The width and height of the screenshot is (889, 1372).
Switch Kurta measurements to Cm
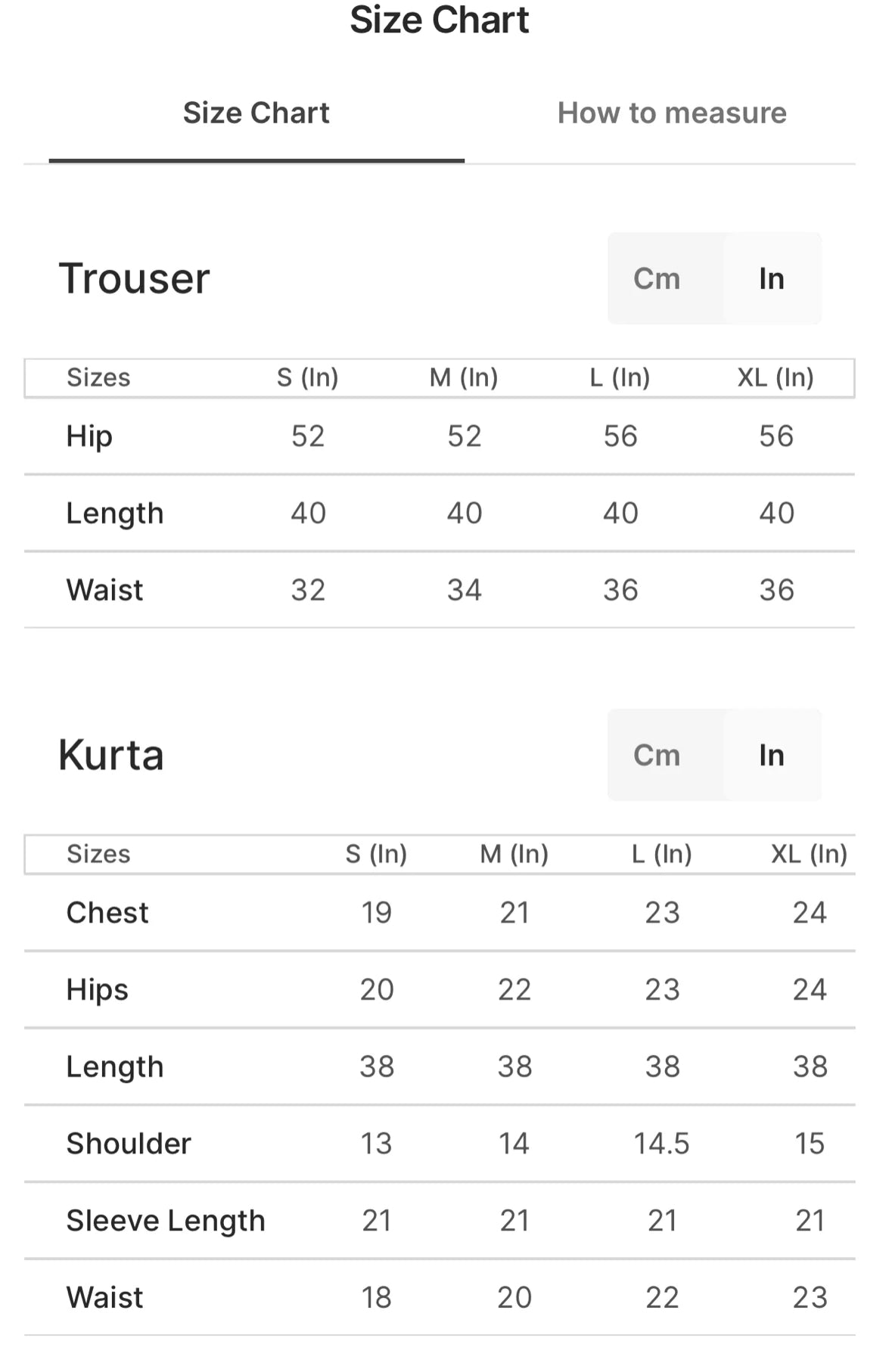tap(656, 756)
